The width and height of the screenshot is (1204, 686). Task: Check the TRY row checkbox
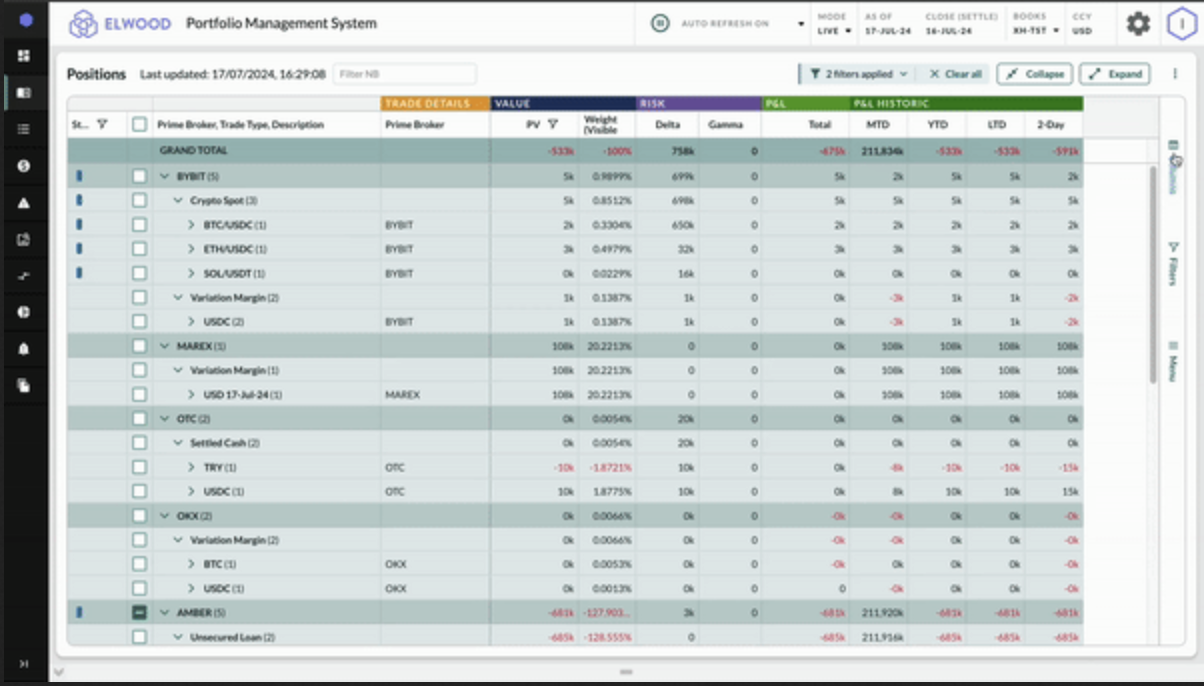pyautogui.click(x=139, y=467)
